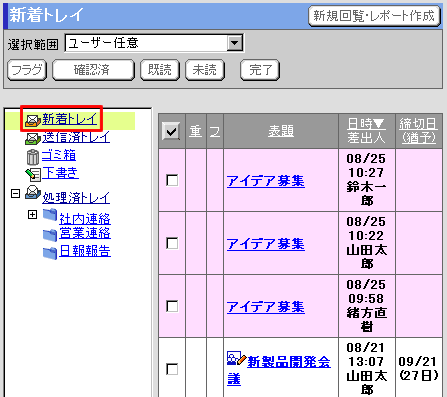Click the 日報報告 folder icon
This screenshot has width=447, height=397.
click(x=50, y=253)
